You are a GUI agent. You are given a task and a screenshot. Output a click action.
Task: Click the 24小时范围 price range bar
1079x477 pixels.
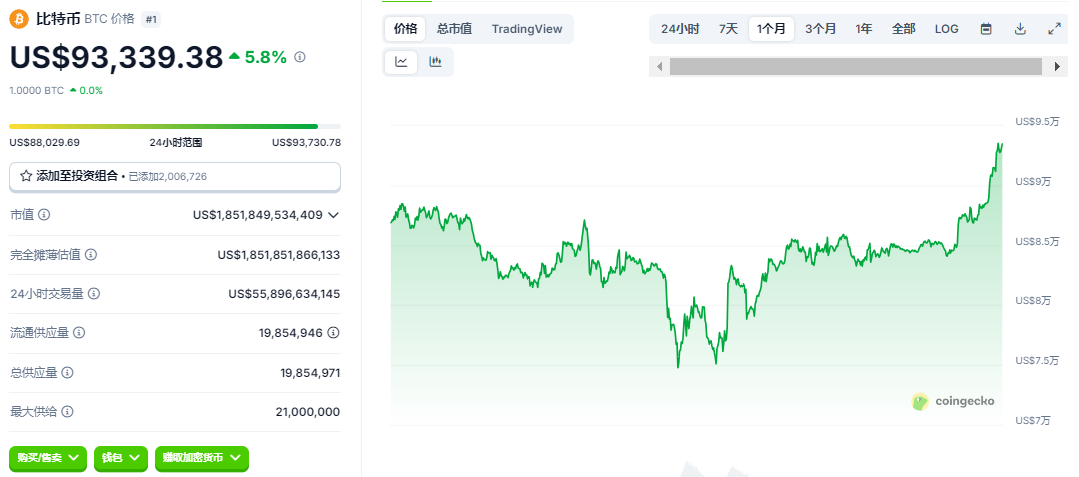click(175, 127)
